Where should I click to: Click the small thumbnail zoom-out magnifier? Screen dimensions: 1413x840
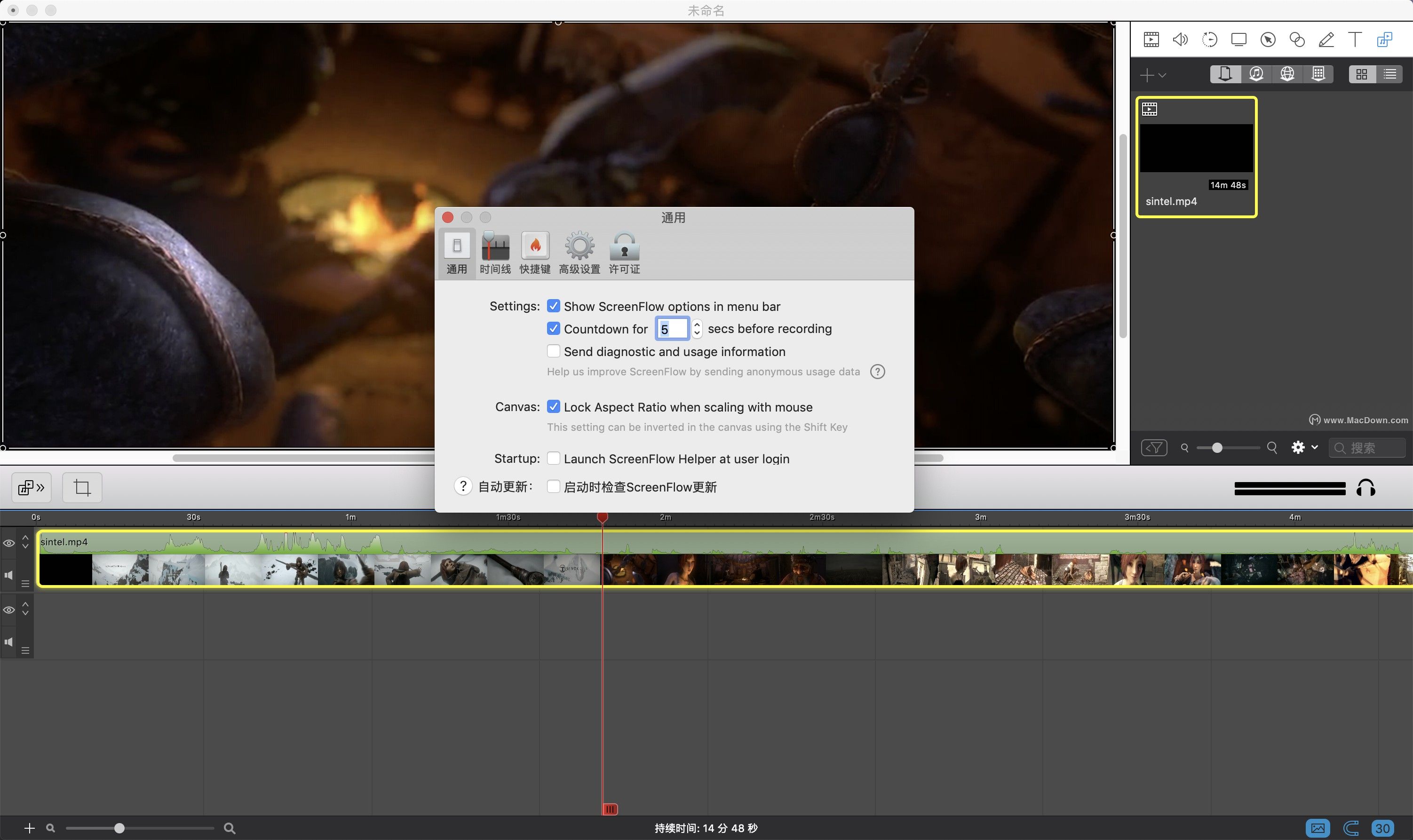tap(1184, 448)
